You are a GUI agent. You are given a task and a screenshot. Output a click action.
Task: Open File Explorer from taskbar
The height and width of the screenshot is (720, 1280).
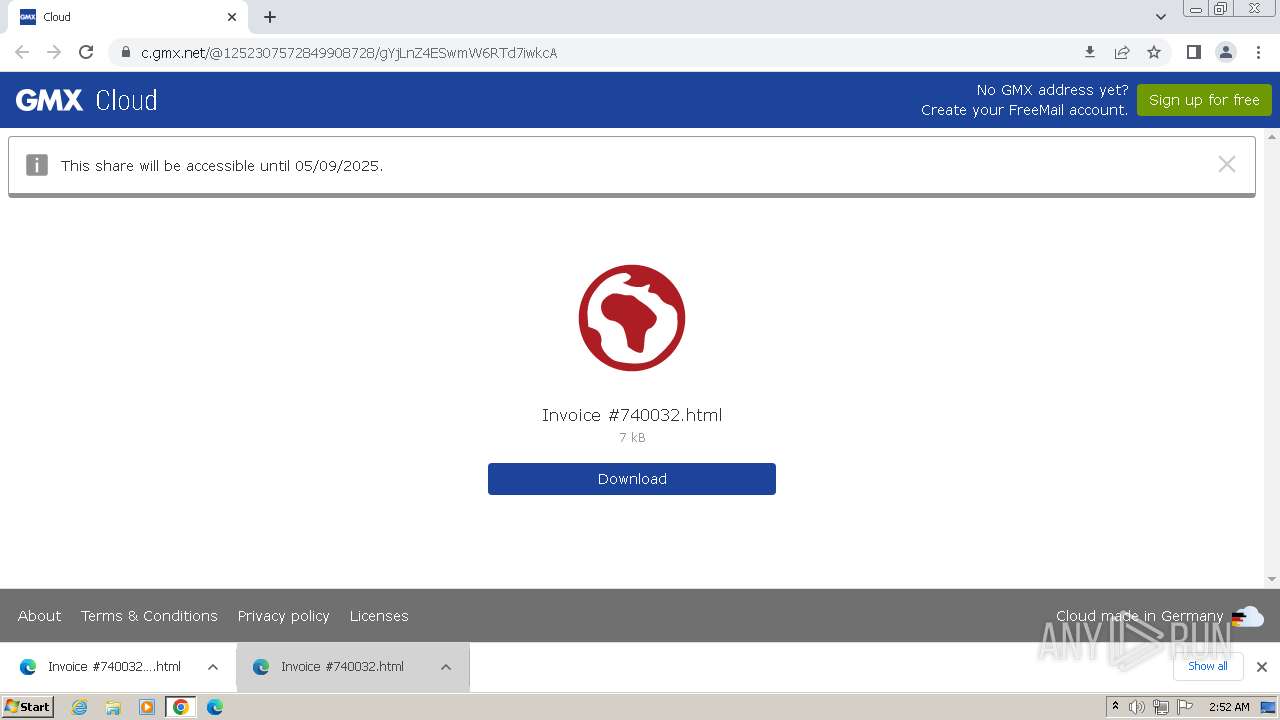113,707
